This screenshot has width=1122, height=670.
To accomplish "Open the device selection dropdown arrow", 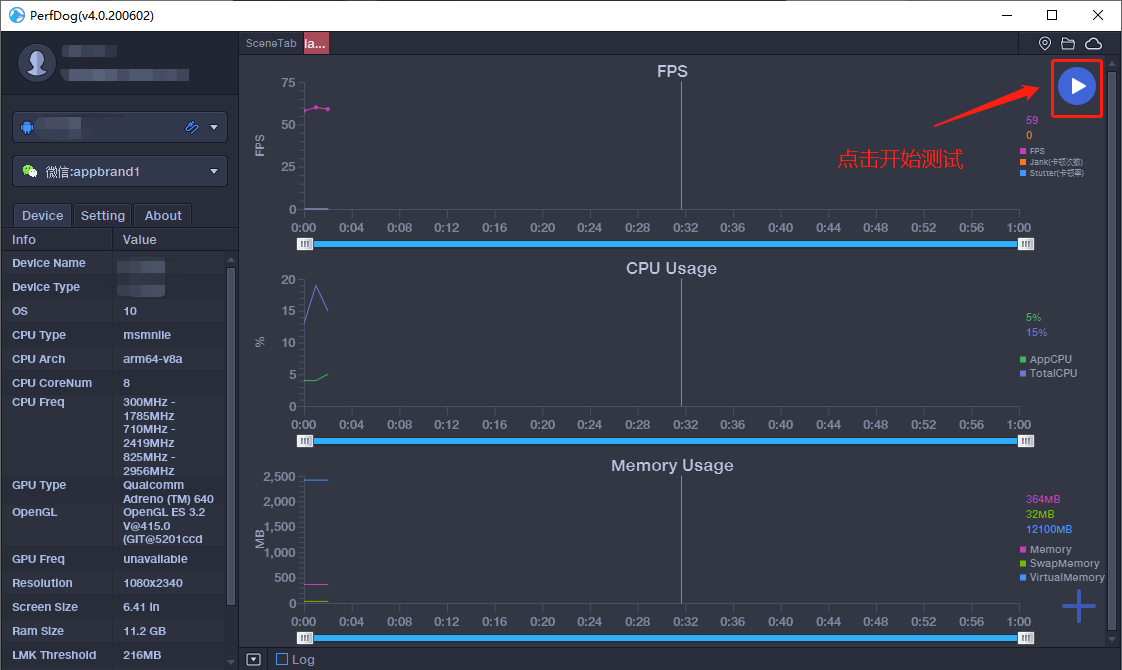I will click(214, 127).
